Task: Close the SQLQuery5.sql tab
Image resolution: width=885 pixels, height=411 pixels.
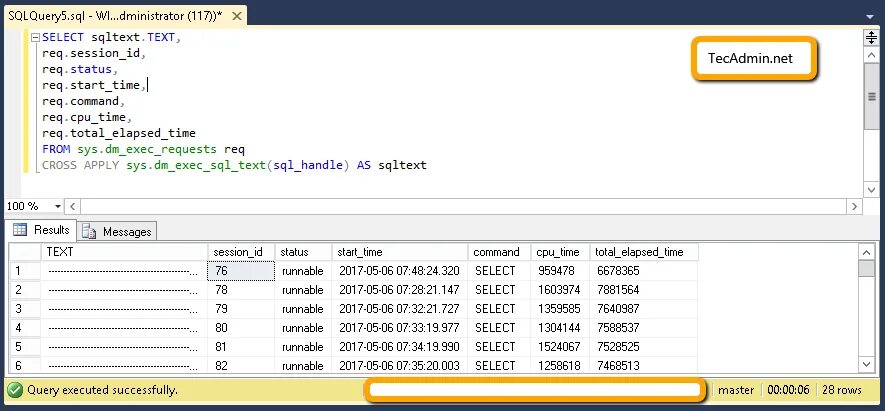Action: [237, 16]
